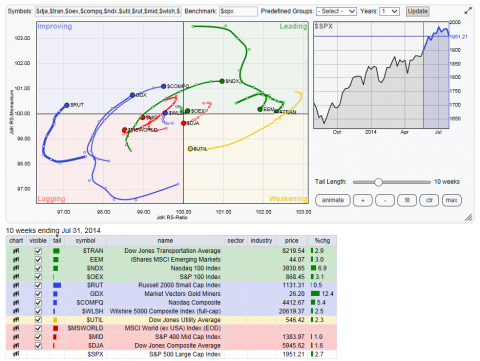Open chart icon for $WLSH row
480x361 pixels.
click(15, 311)
